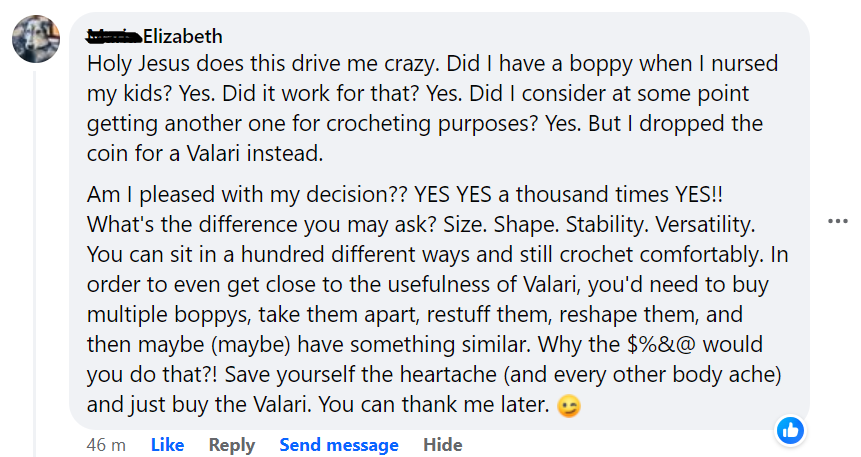Click the text "coin for a Valari instead."

pos(205,154)
